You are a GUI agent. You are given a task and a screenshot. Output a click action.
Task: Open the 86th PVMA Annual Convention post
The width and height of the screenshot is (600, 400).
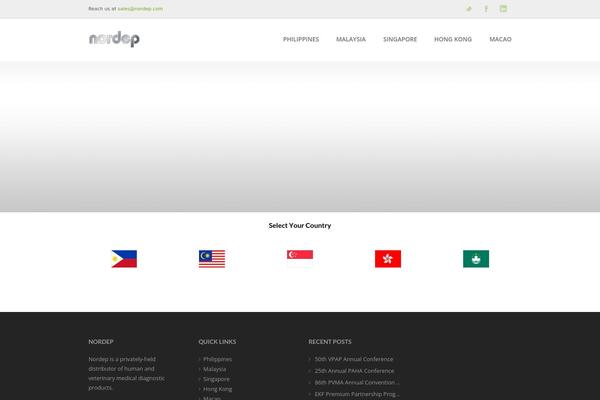click(357, 382)
